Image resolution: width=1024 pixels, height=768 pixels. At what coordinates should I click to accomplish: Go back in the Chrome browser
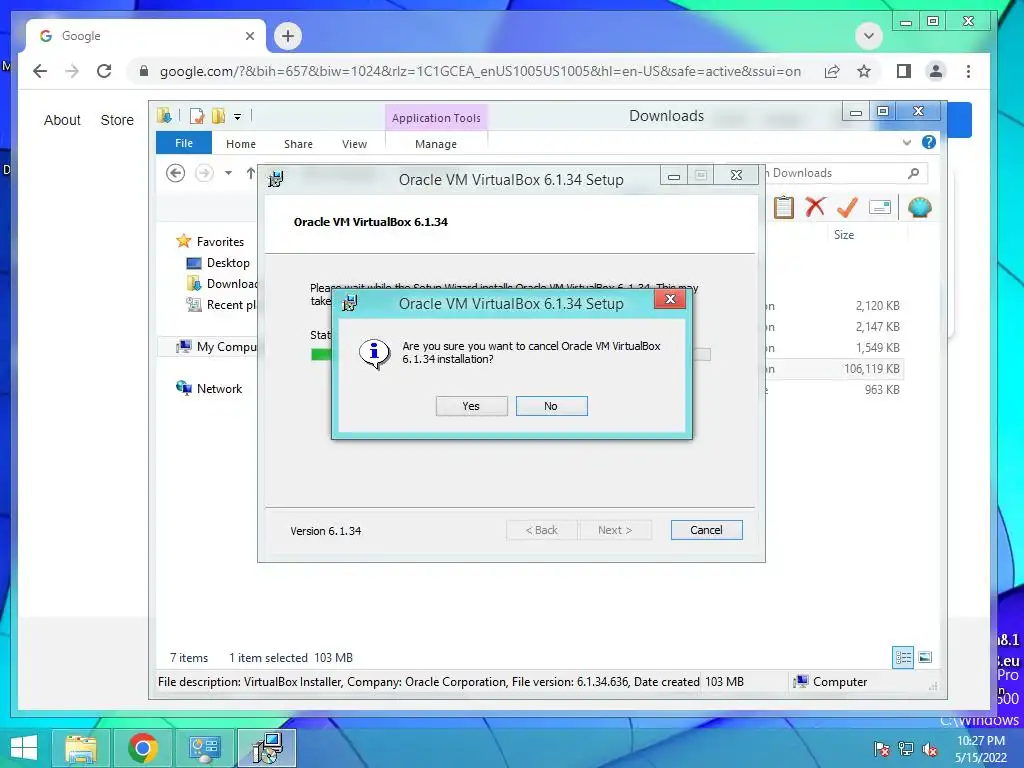[x=40, y=71]
